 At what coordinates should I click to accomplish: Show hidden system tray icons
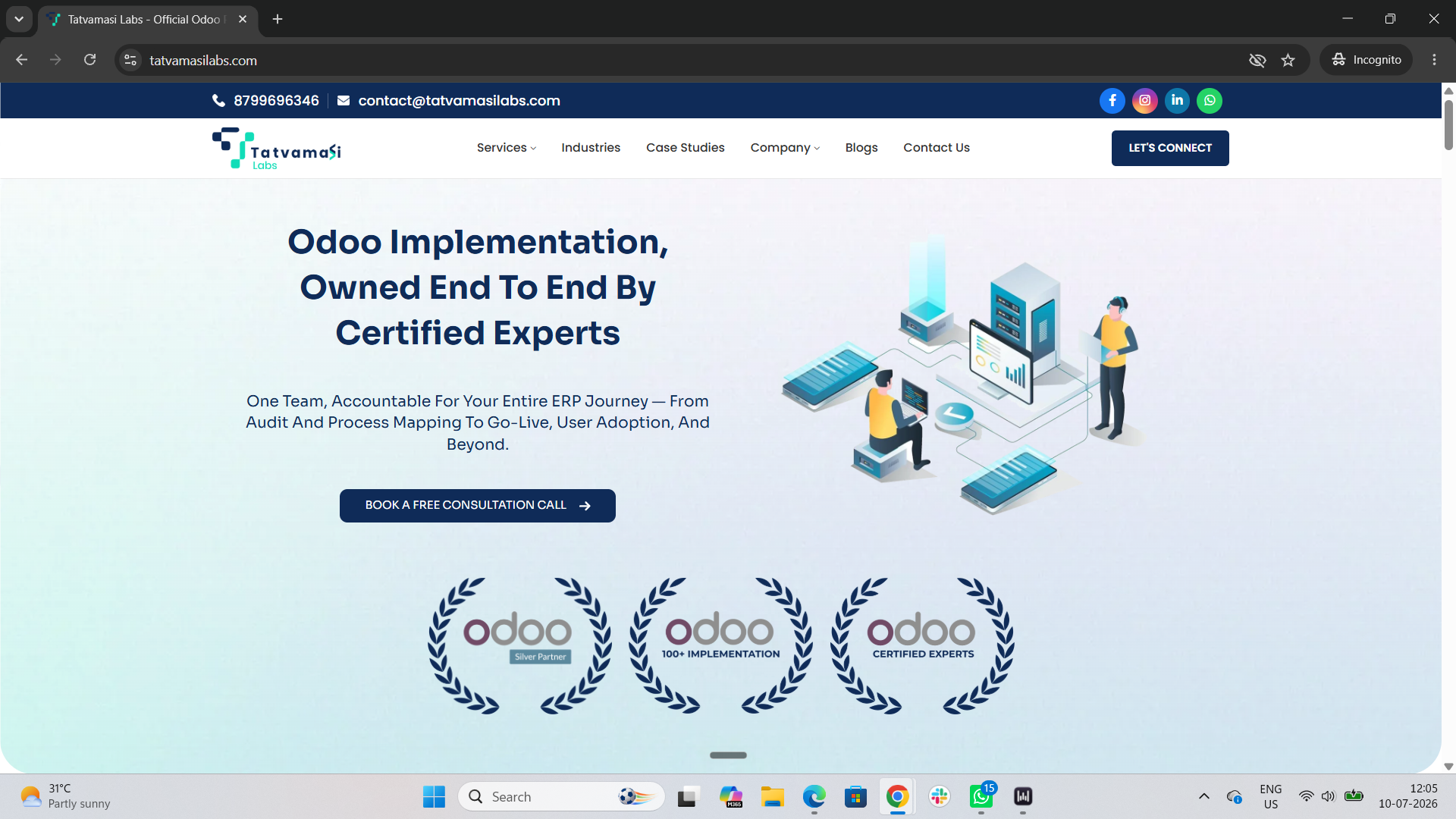coord(1203,797)
